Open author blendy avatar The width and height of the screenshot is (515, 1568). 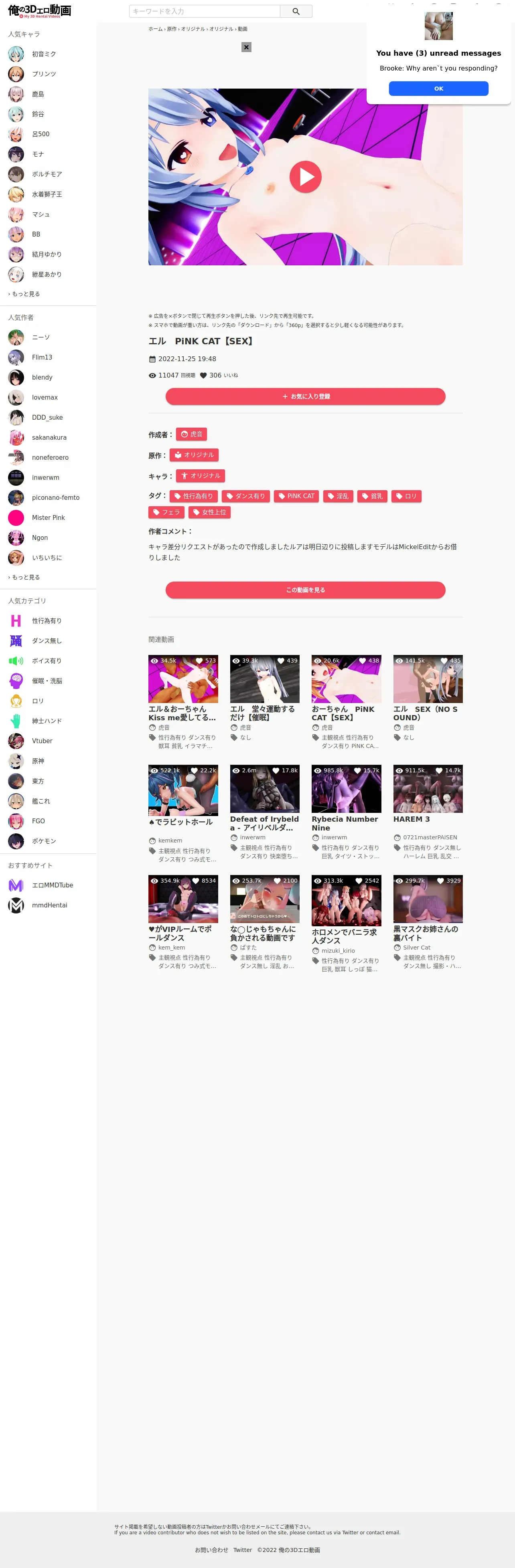[16, 378]
